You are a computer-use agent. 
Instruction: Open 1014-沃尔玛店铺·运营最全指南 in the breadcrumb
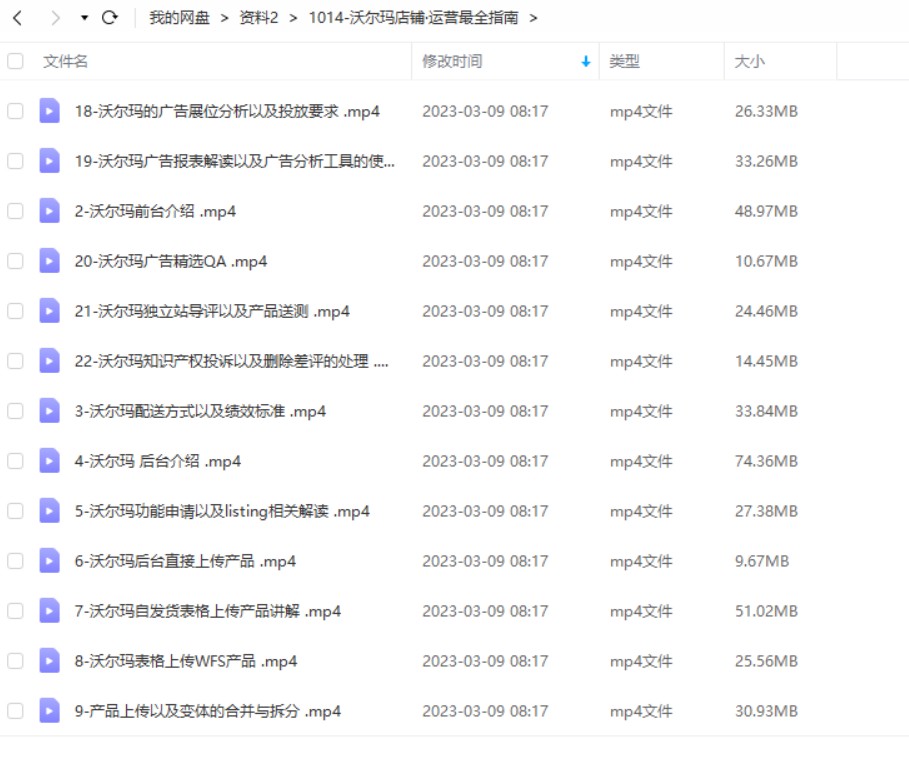413,18
